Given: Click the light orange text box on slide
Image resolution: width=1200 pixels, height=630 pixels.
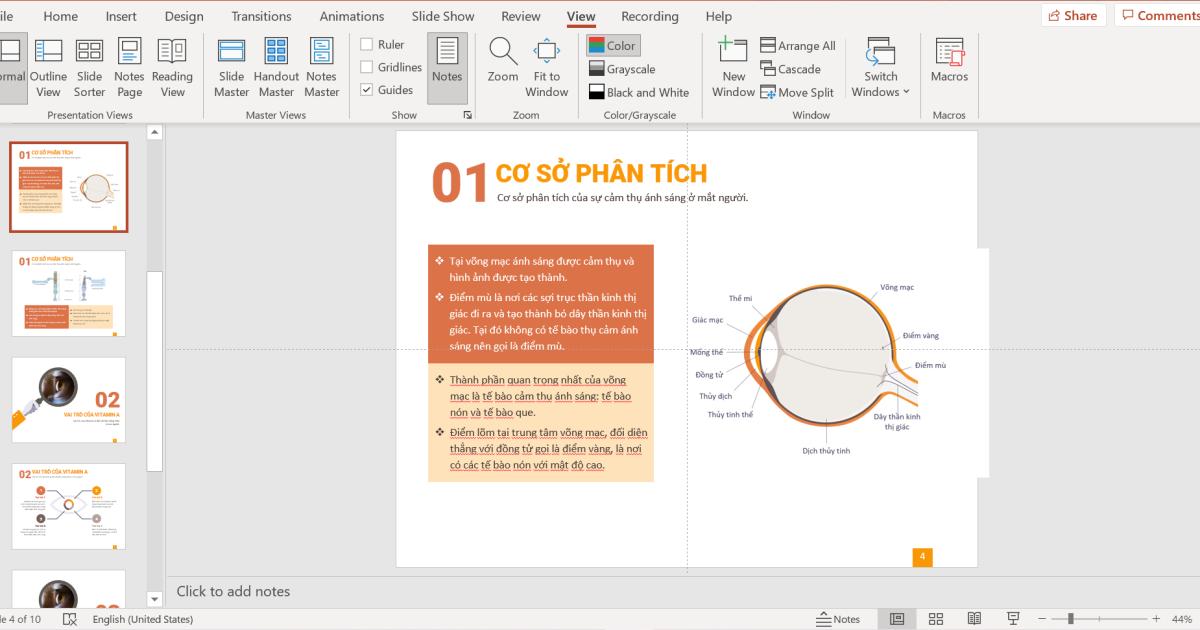Looking at the screenshot, I should [541, 422].
